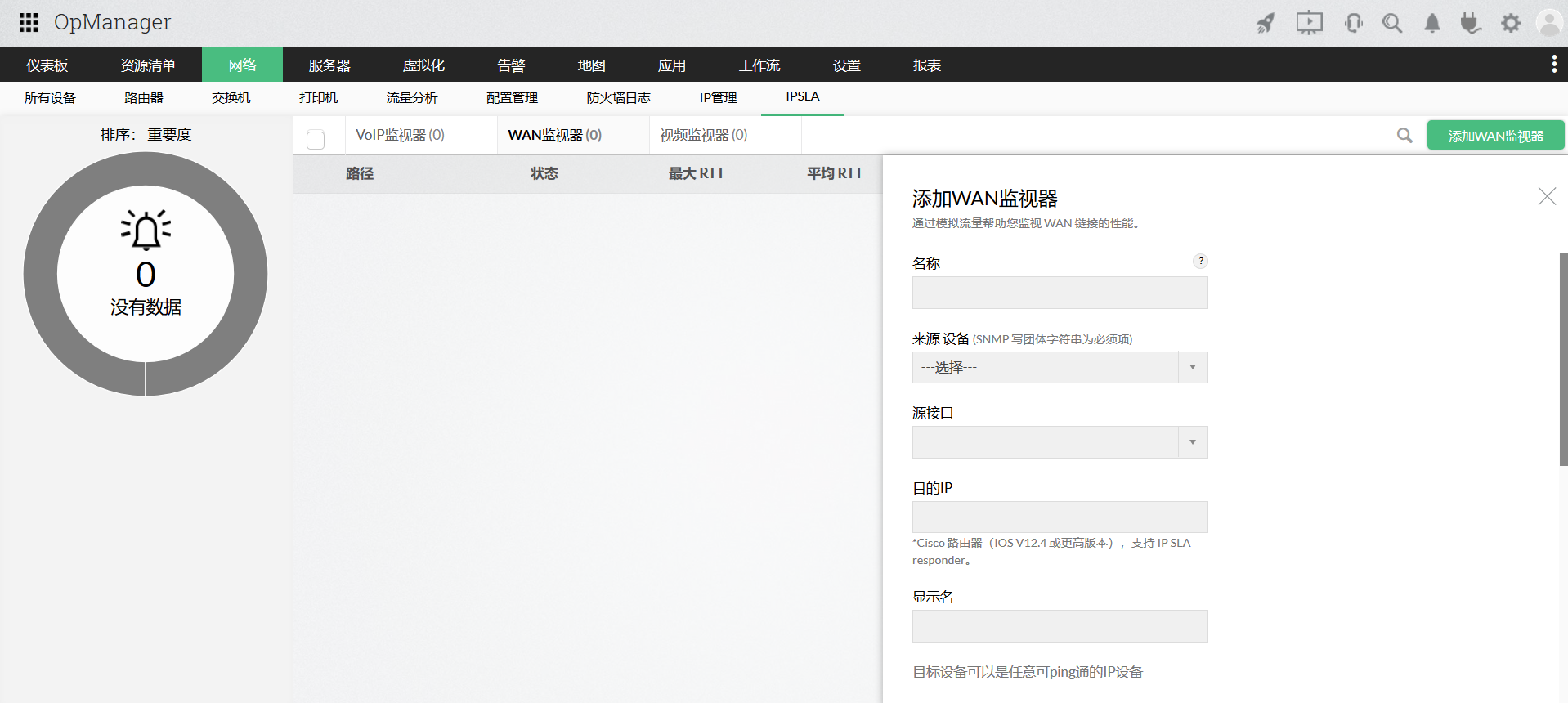Open the 工作流 menu
This screenshot has height=703, width=1568.
pos(759,65)
